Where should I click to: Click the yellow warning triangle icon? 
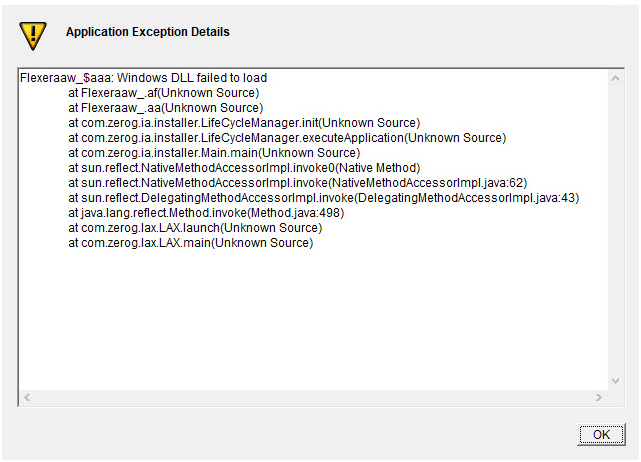click(x=33, y=36)
